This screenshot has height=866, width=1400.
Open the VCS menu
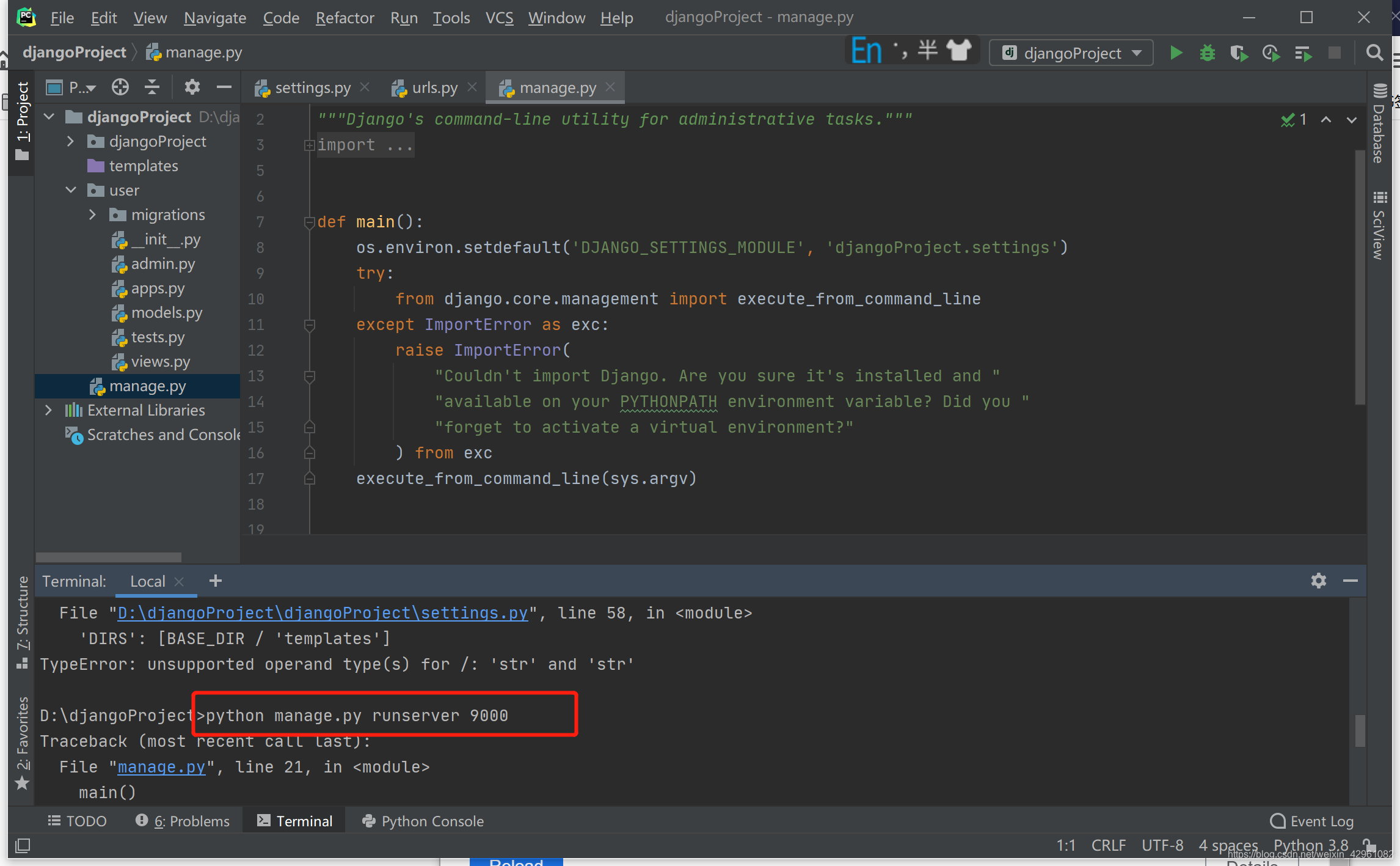pos(499,18)
